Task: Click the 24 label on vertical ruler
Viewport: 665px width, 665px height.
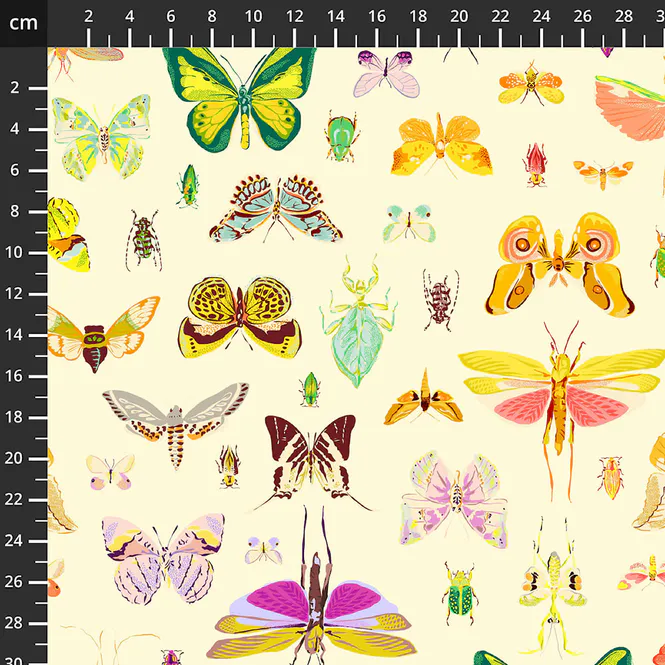Action: click(13, 541)
